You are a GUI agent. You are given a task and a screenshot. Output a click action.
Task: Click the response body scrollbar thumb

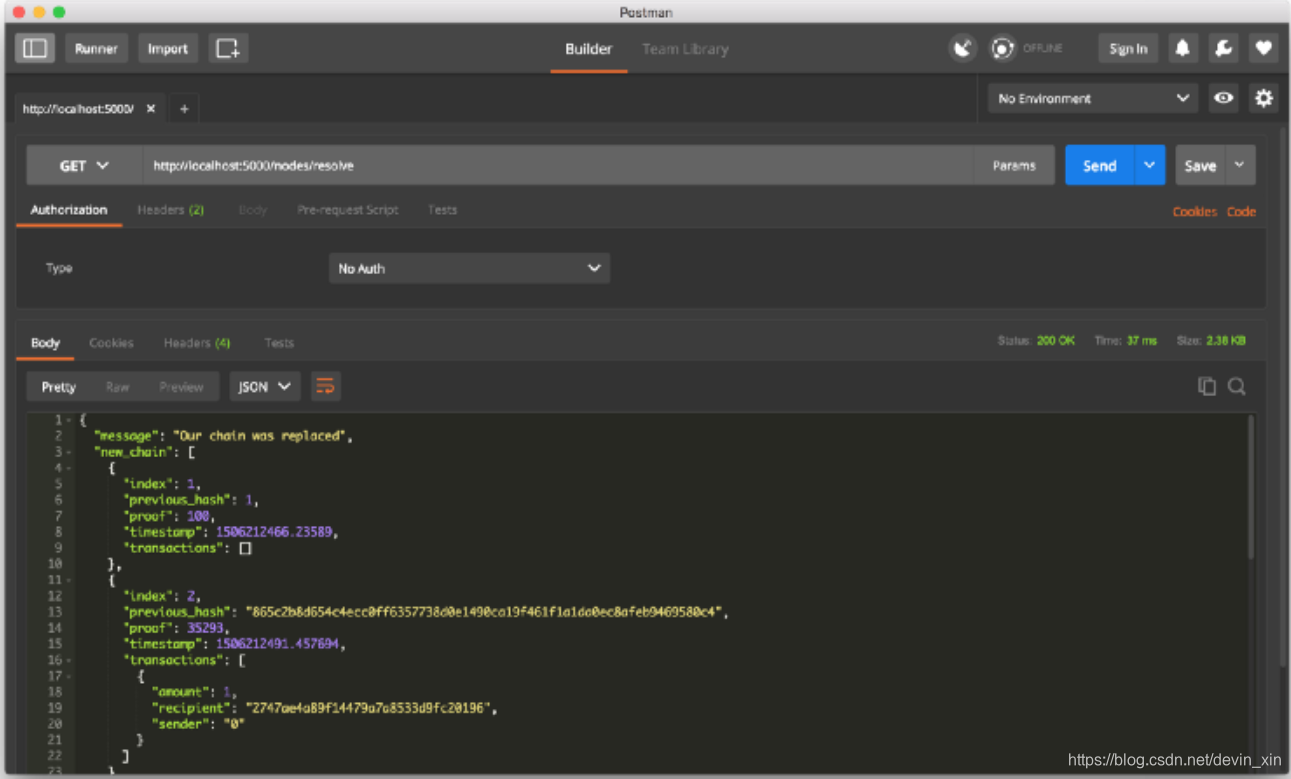click(1250, 487)
